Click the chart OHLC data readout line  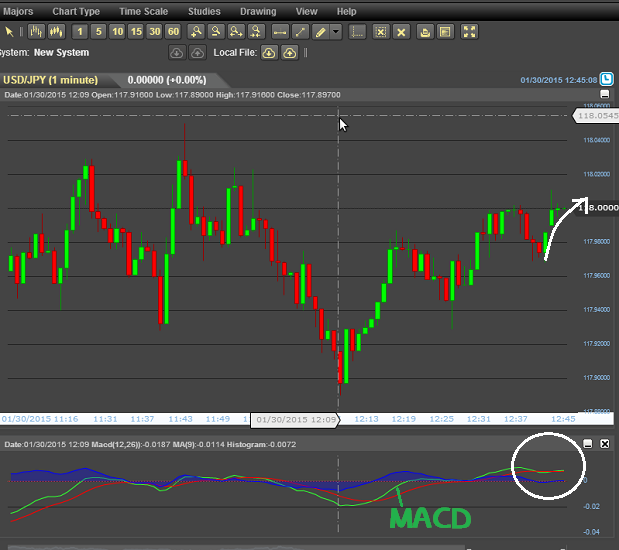point(172,95)
